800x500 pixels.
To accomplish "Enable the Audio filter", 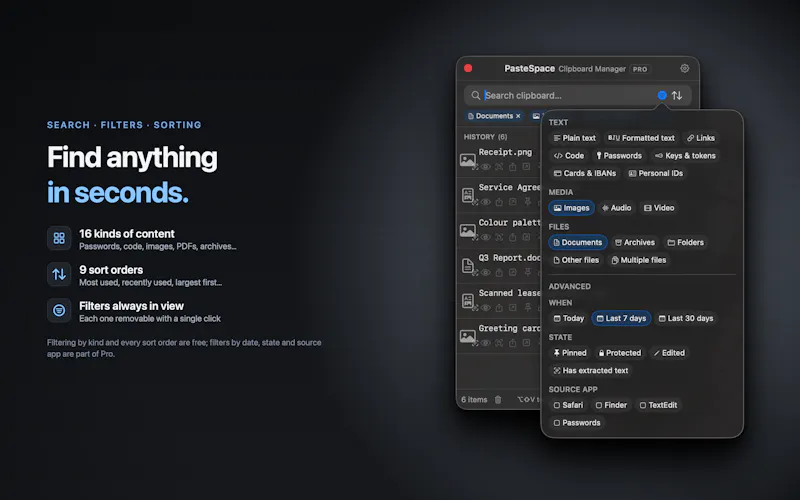I will (616, 208).
